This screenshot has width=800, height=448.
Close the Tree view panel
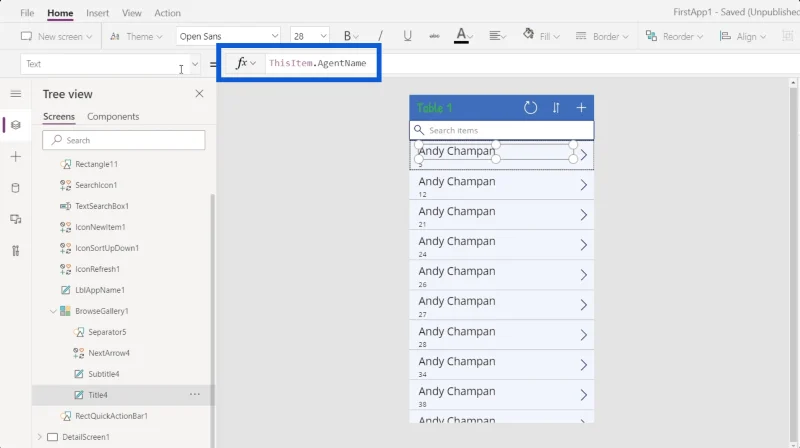coord(199,94)
